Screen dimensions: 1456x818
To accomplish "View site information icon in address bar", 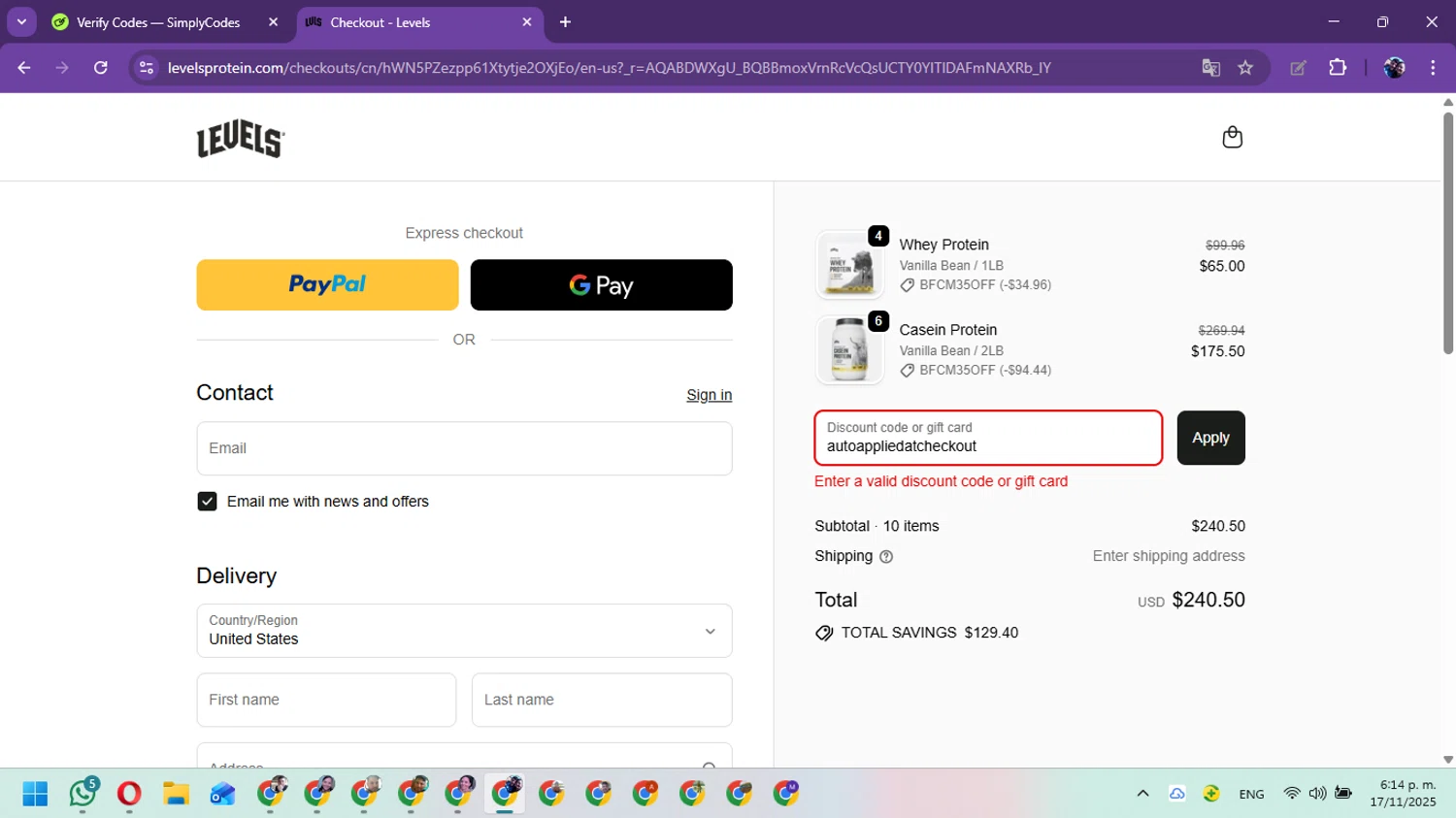I will pyautogui.click(x=147, y=68).
